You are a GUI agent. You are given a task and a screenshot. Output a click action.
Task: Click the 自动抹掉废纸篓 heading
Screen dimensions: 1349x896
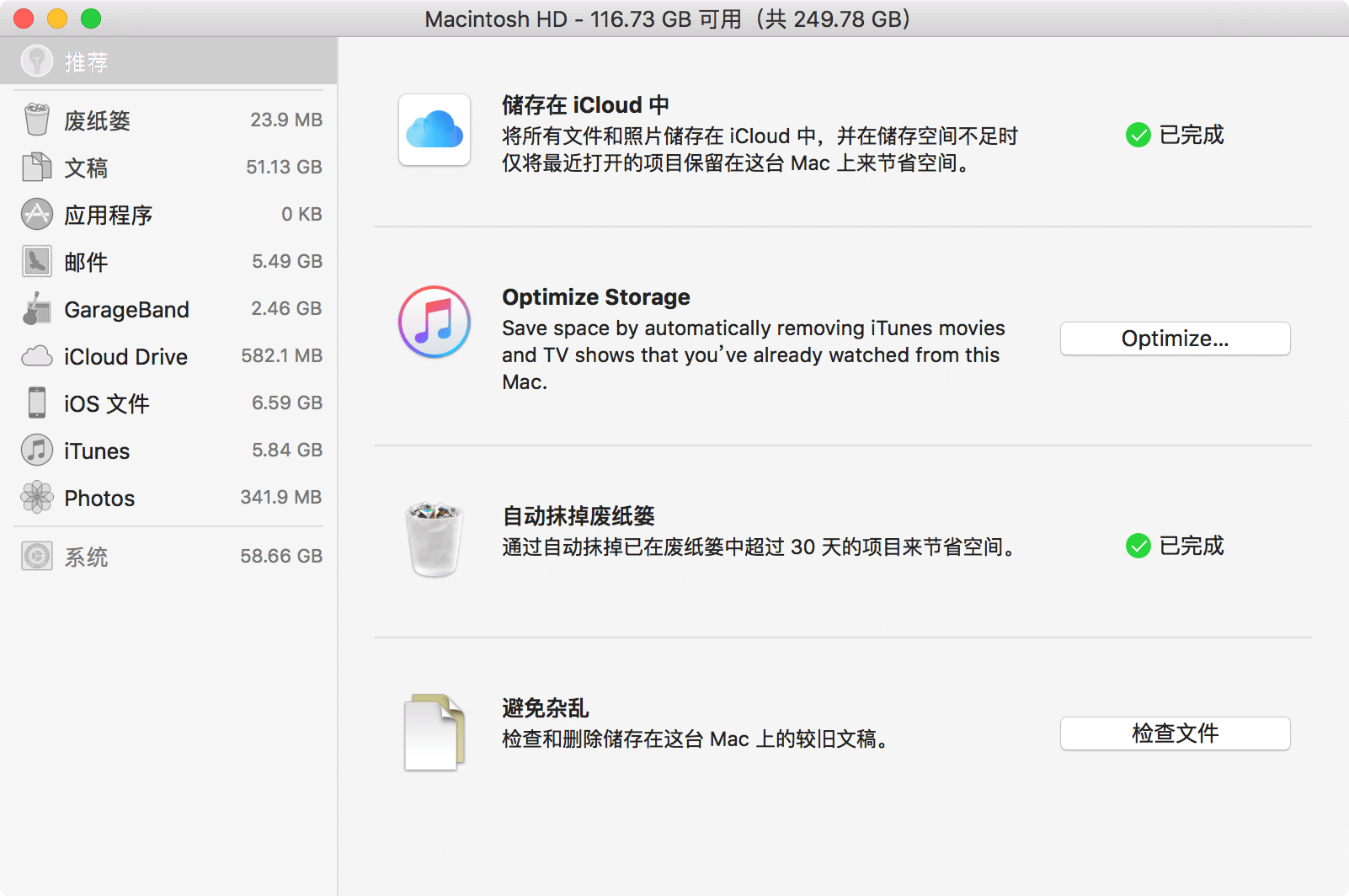(579, 516)
